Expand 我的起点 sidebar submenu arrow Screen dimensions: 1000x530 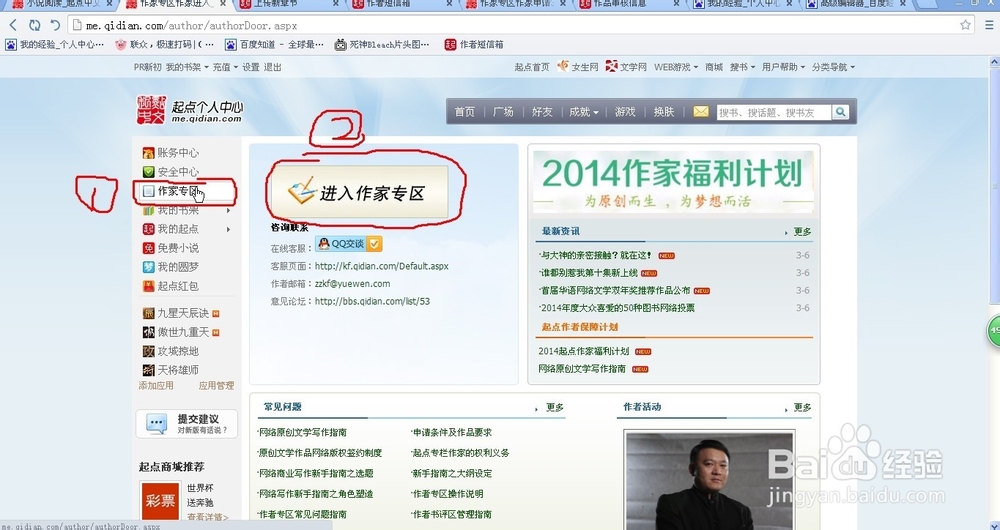pyautogui.click(x=228, y=229)
